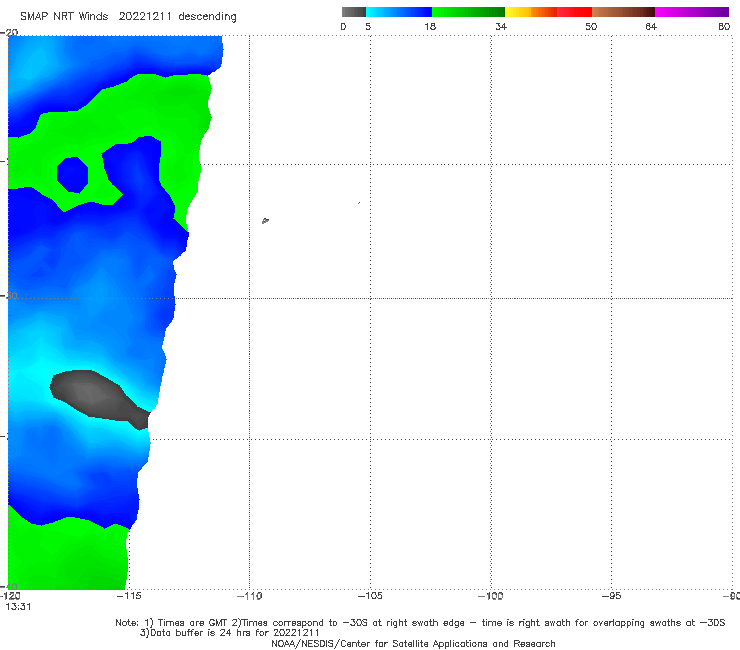
Task: Click the longitude label '-110'
Action: click(249, 596)
